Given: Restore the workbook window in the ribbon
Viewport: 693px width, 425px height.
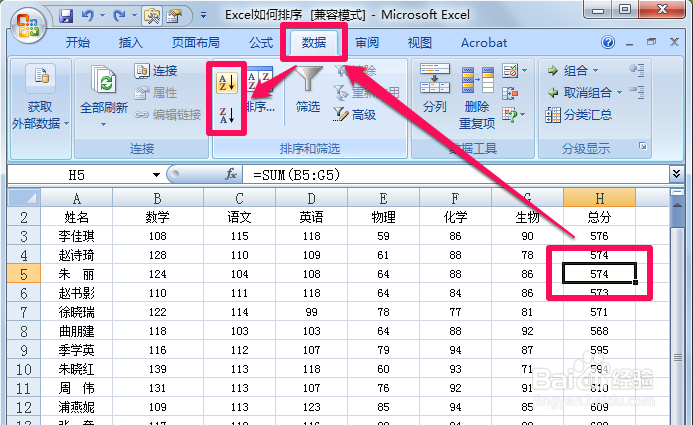Looking at the screenshot, I should 651,42.
